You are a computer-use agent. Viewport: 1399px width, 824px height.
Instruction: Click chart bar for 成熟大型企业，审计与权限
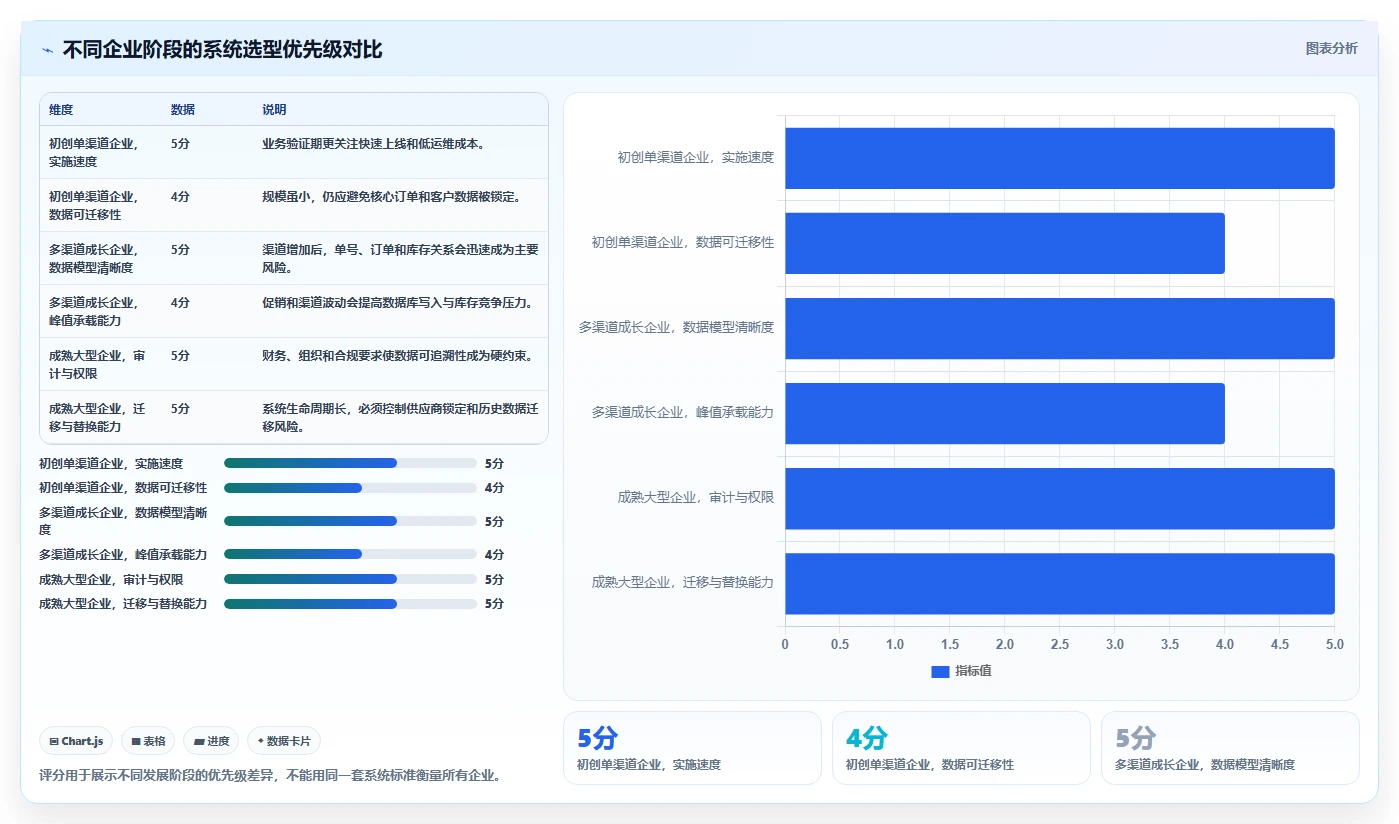point(1059,498)
